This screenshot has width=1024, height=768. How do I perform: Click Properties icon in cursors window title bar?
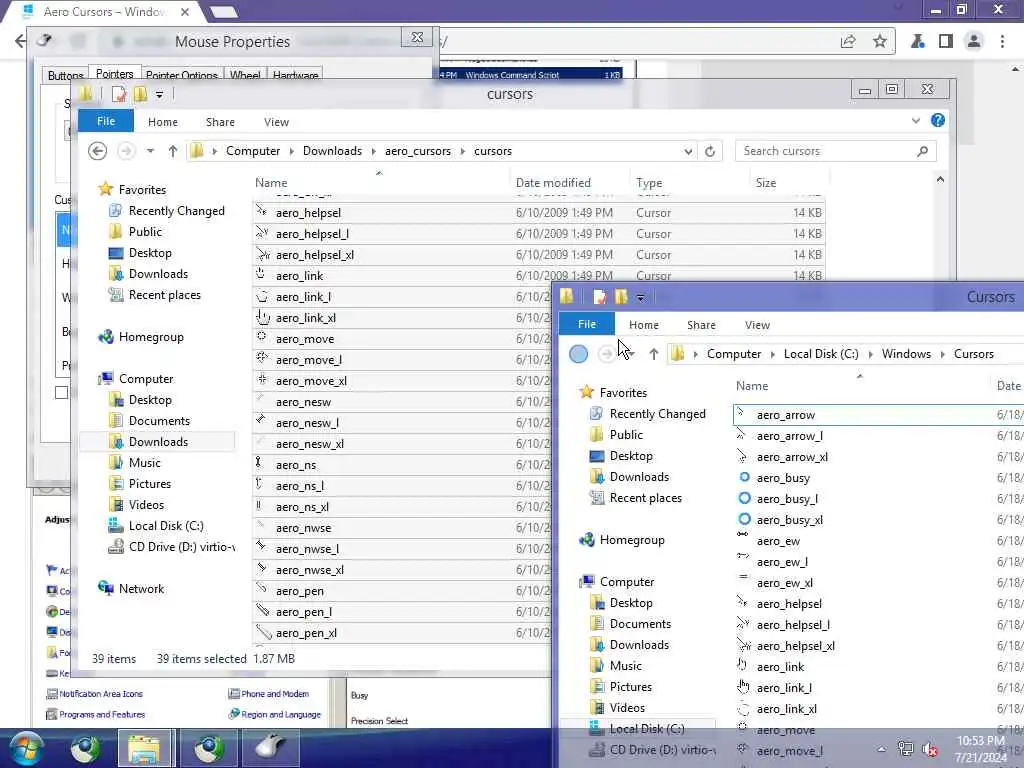(119, 94)
